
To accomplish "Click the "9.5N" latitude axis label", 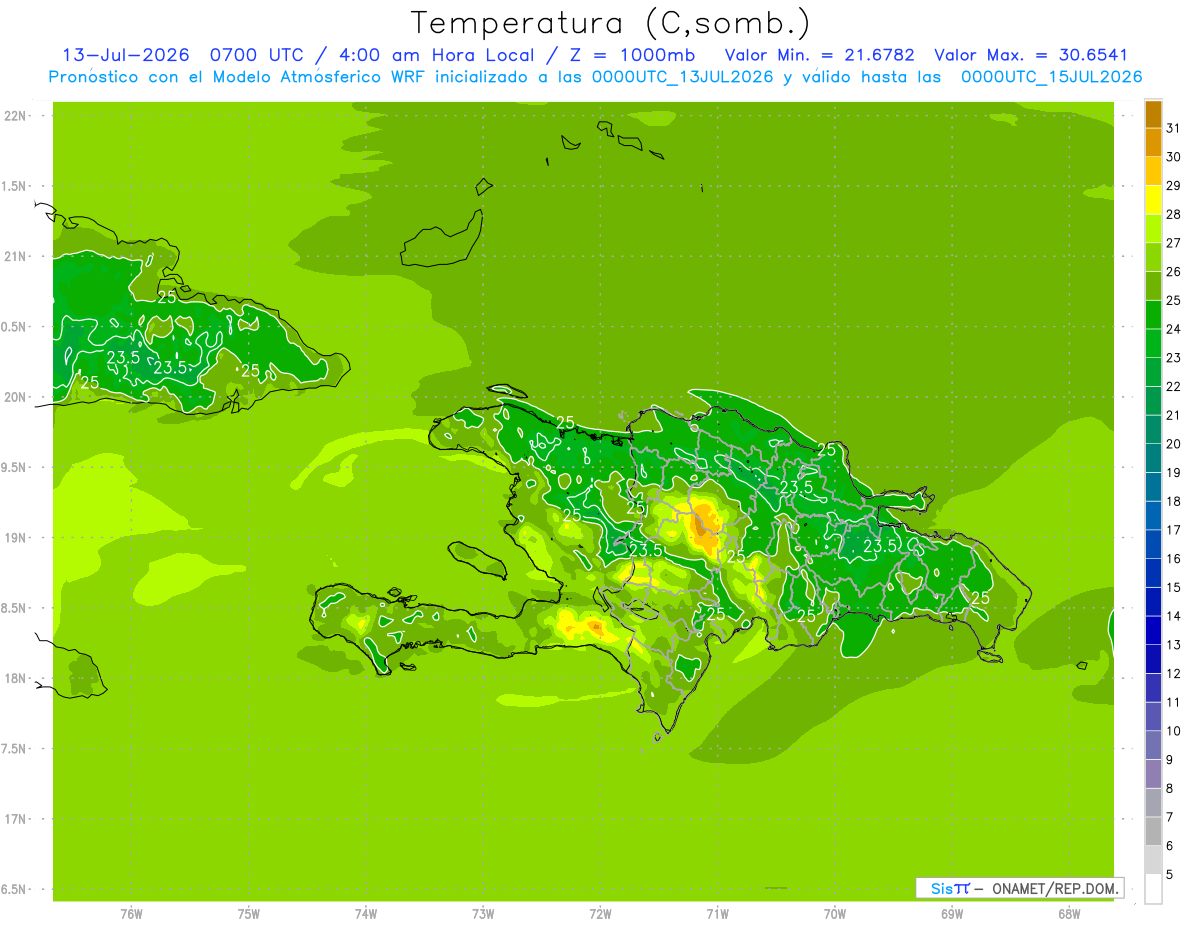I will 15,468.
